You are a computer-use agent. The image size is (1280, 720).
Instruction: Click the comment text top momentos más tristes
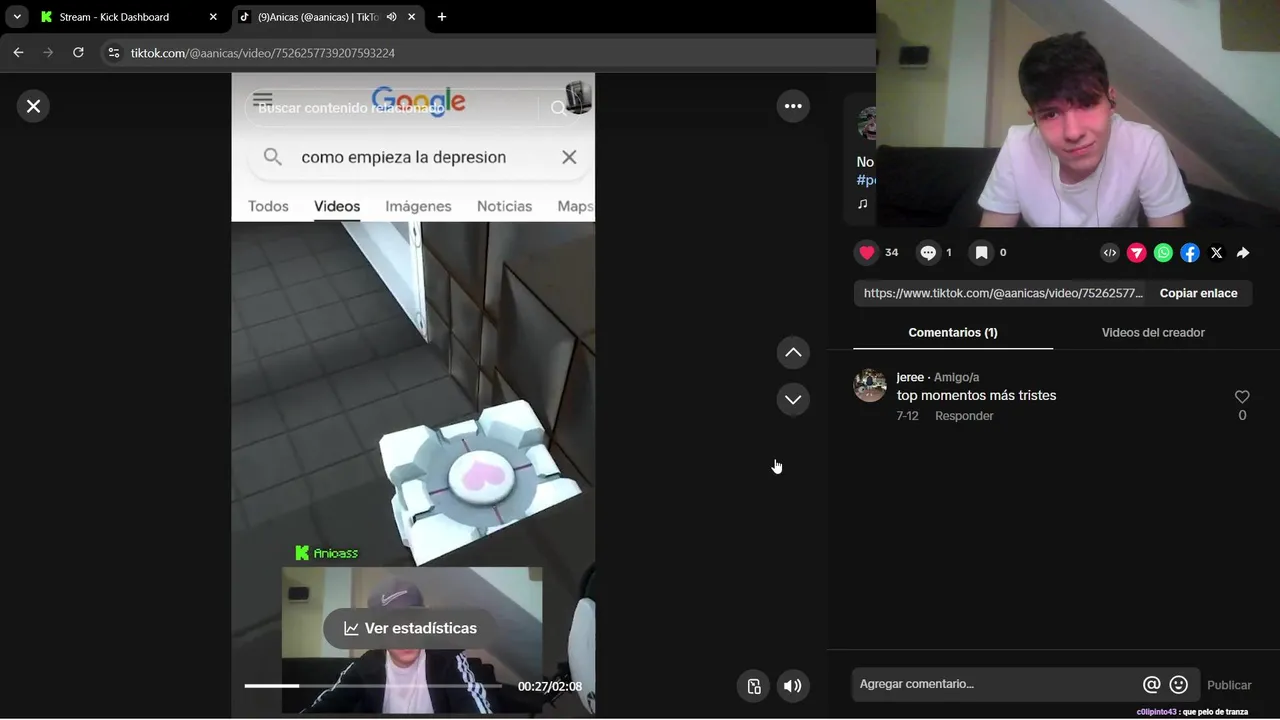[976, 395]
